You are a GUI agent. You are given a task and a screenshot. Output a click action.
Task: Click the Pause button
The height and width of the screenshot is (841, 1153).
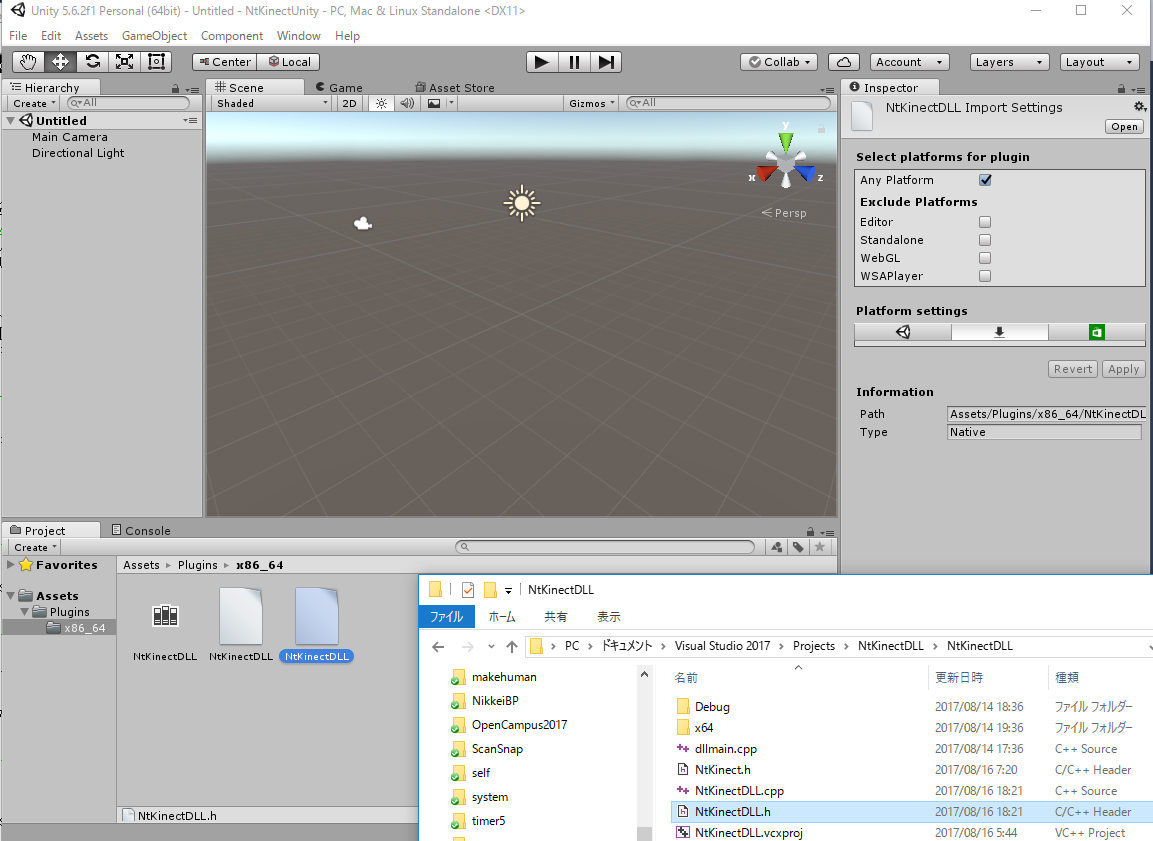point(574,62)
